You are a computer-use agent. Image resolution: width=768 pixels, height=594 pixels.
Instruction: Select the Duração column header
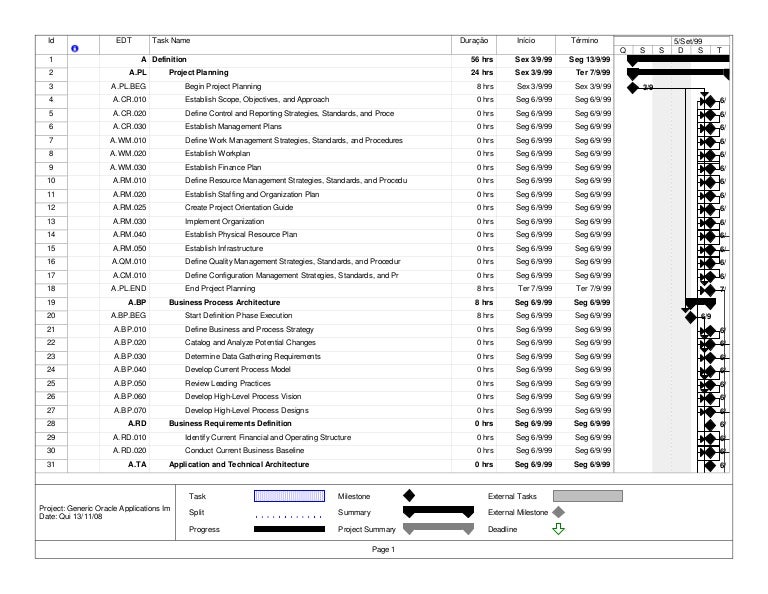coord(473,40)
